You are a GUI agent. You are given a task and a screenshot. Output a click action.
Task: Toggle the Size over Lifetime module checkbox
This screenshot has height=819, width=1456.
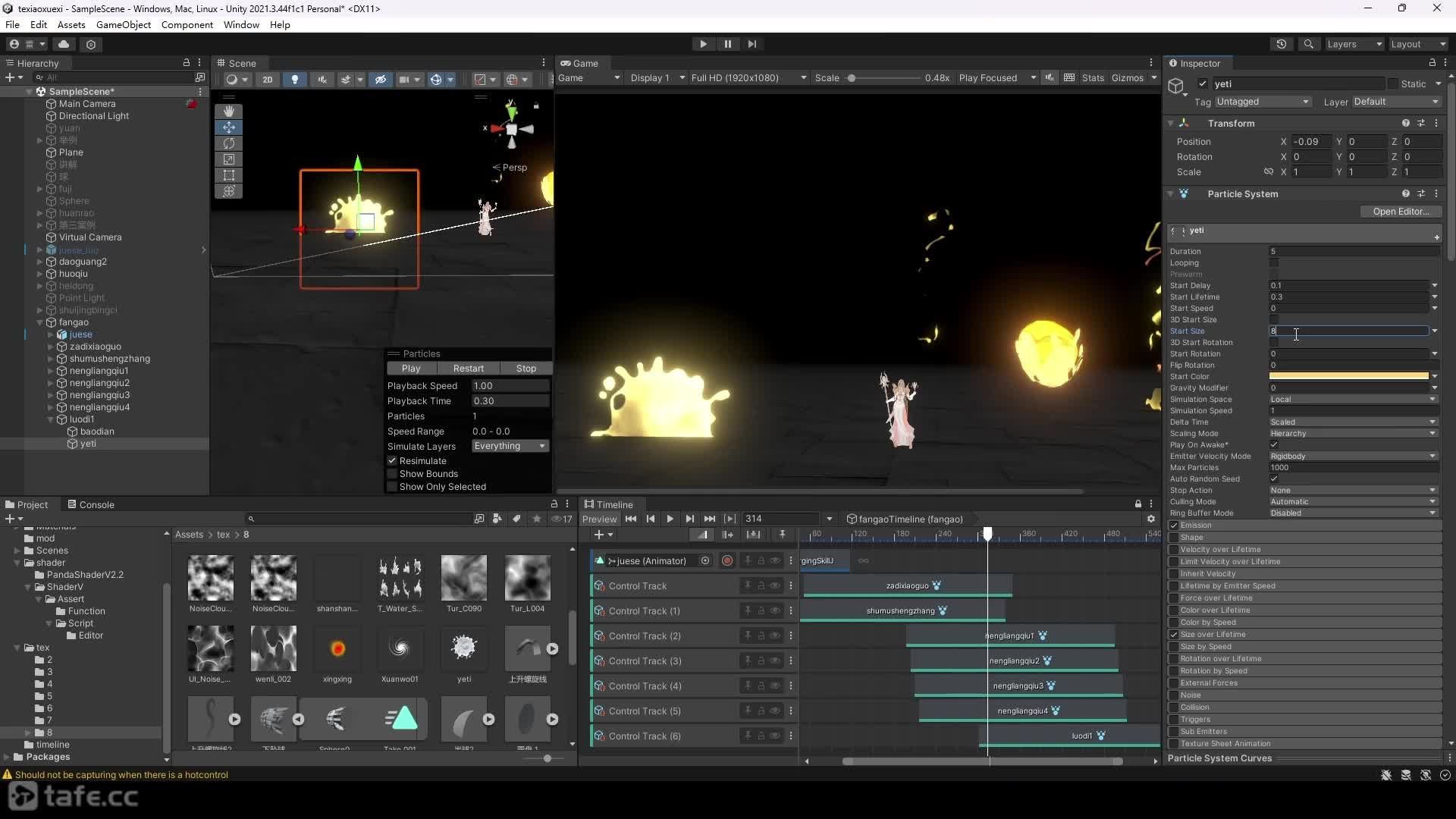(1174, 635)
